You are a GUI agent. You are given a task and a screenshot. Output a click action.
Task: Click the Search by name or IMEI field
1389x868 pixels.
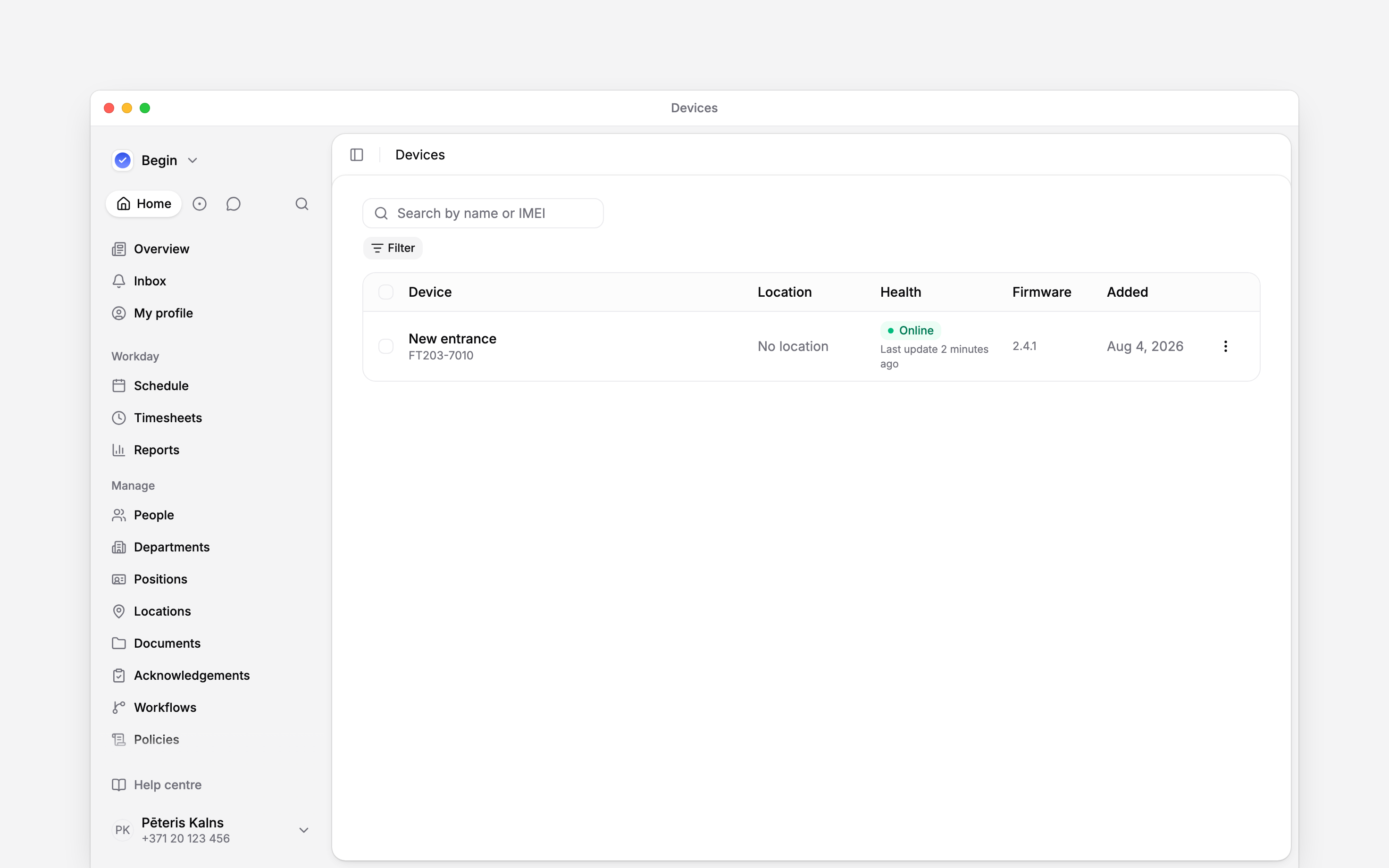point(483,214)
